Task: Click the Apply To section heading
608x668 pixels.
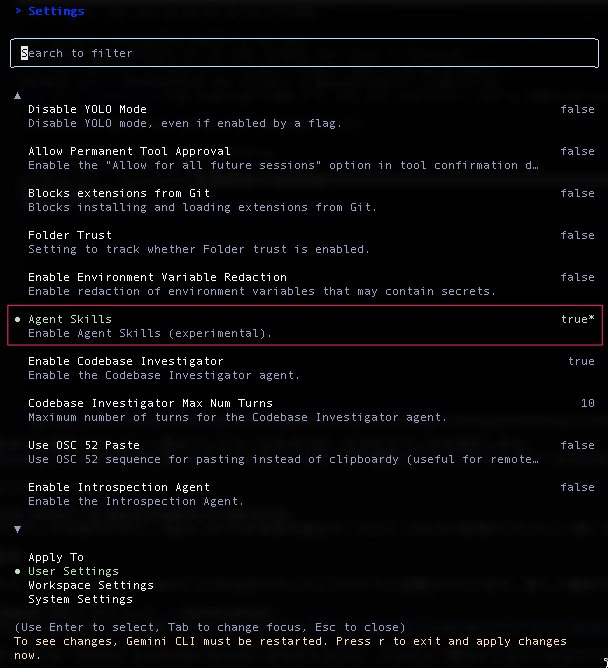Action: 56,557
